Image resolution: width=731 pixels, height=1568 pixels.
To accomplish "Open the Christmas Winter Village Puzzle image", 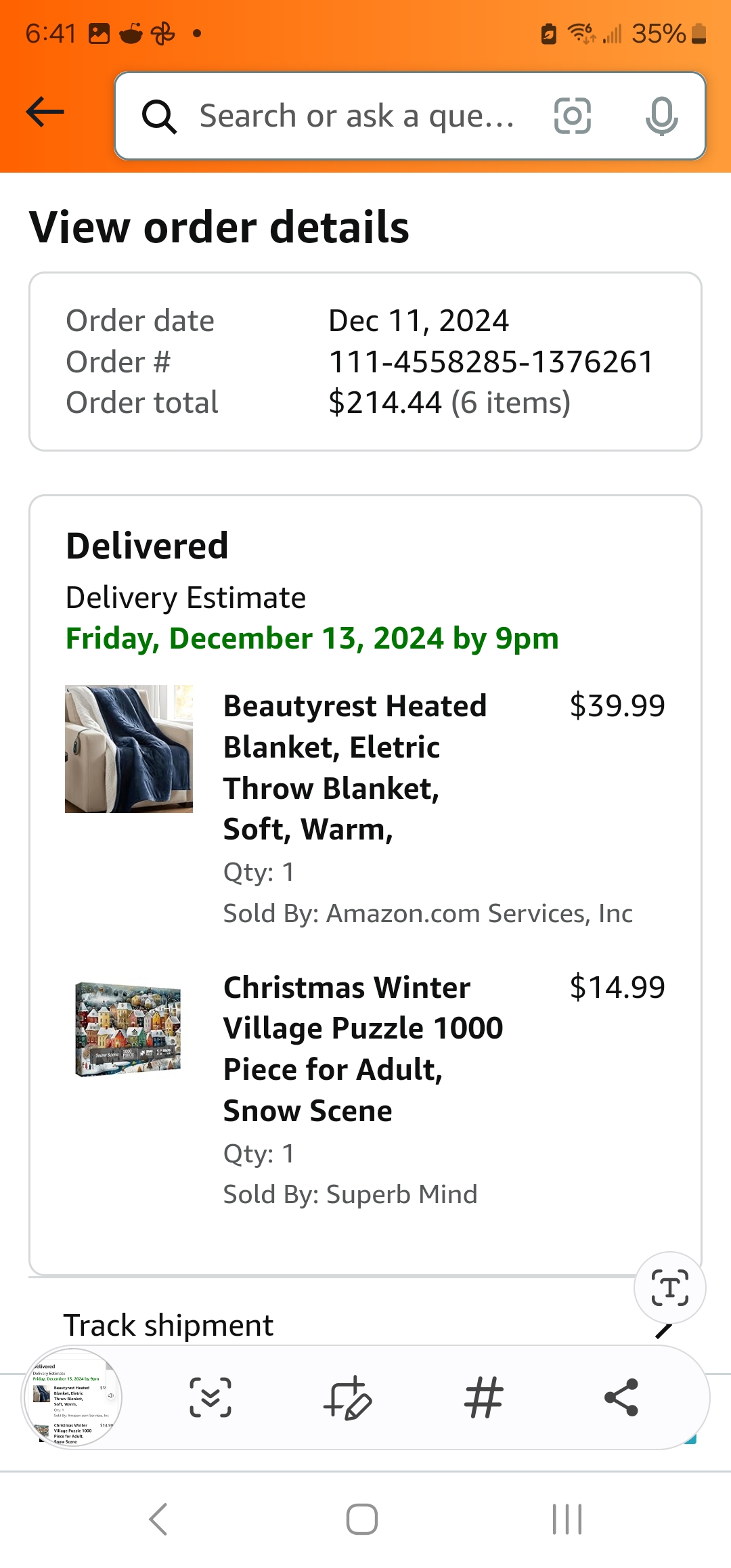I will [x=129, y=1029].
